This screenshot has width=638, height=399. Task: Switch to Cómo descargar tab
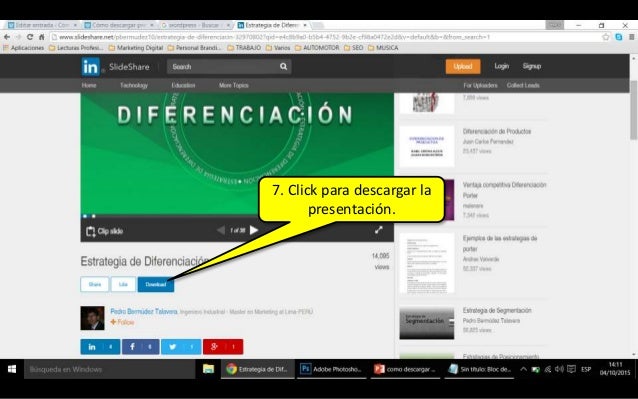pos(119,25)
